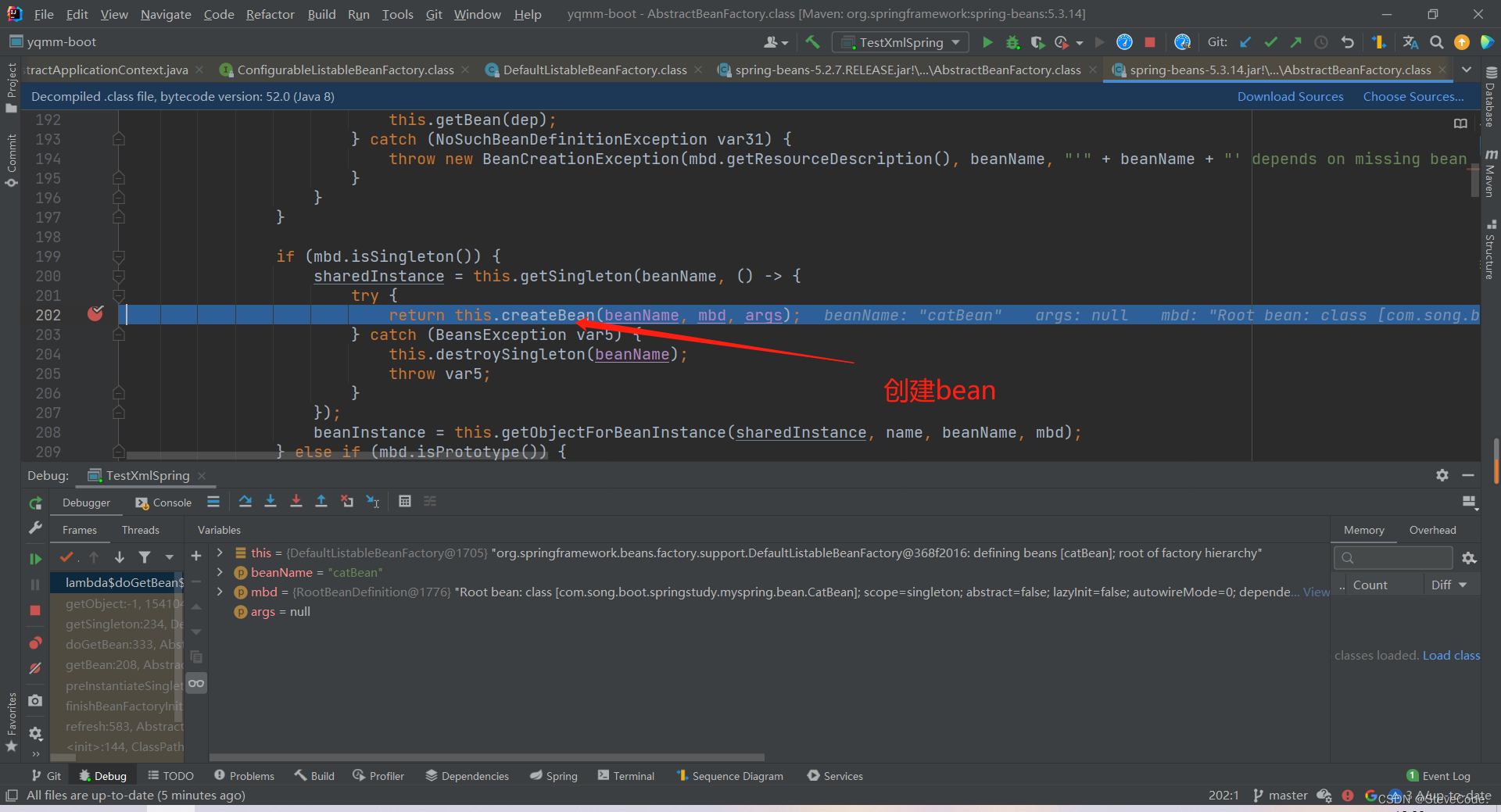1501x812 pixels.
Task: Click Git update project arrow
Action: (1245, 42)
